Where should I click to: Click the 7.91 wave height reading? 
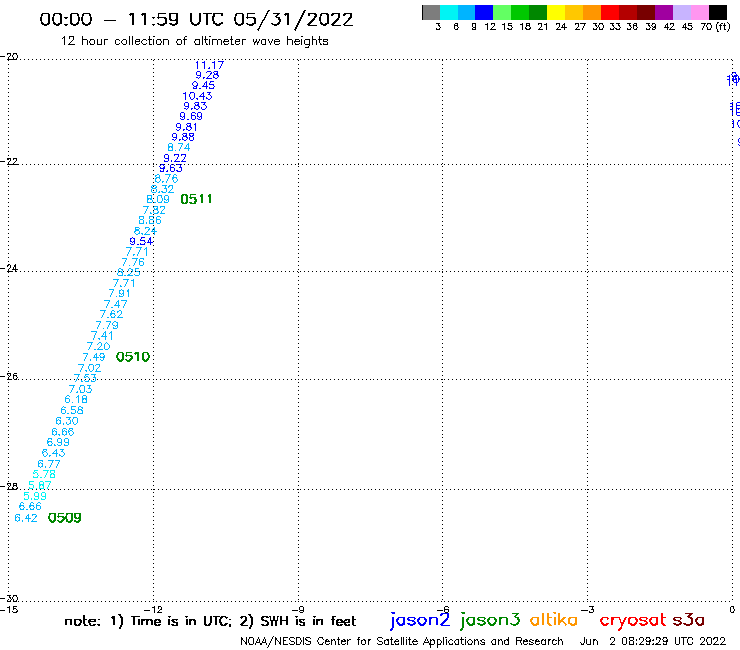pyautogui.click(x=119, y=293)
